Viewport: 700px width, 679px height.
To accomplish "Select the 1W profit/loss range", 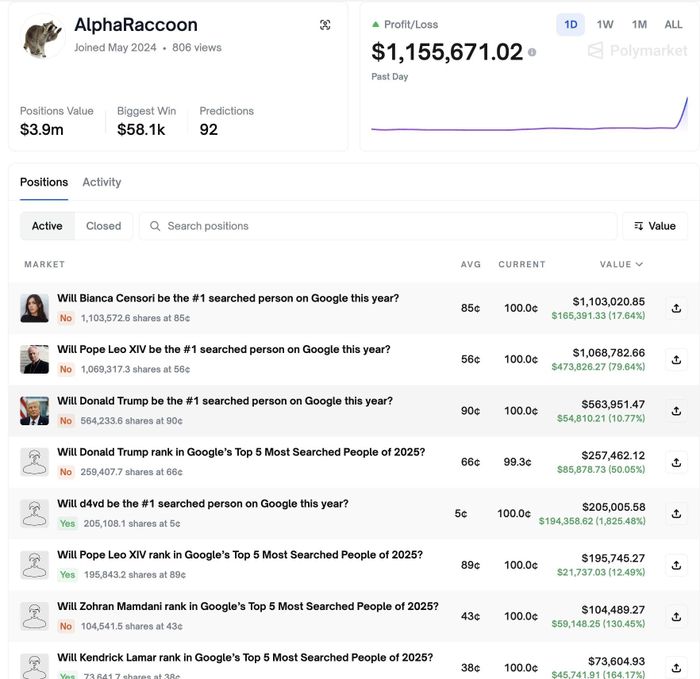I will (605, 25).
